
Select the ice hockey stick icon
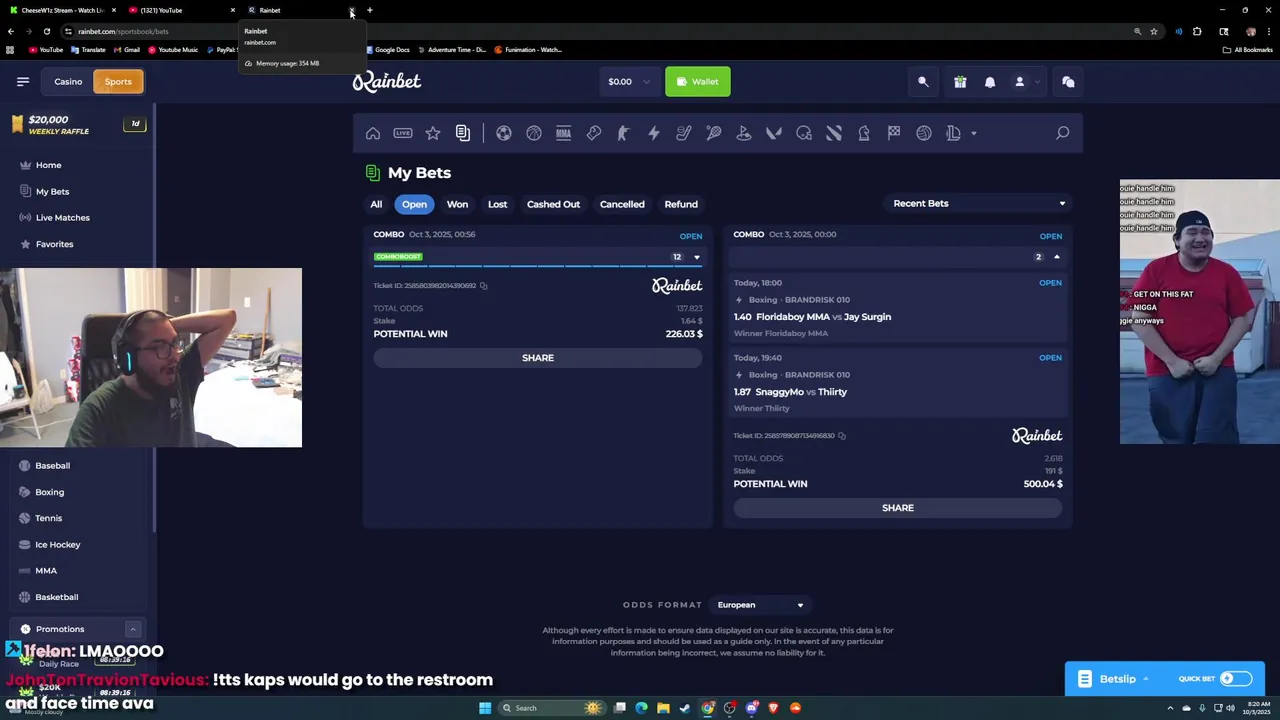point(684,133)
